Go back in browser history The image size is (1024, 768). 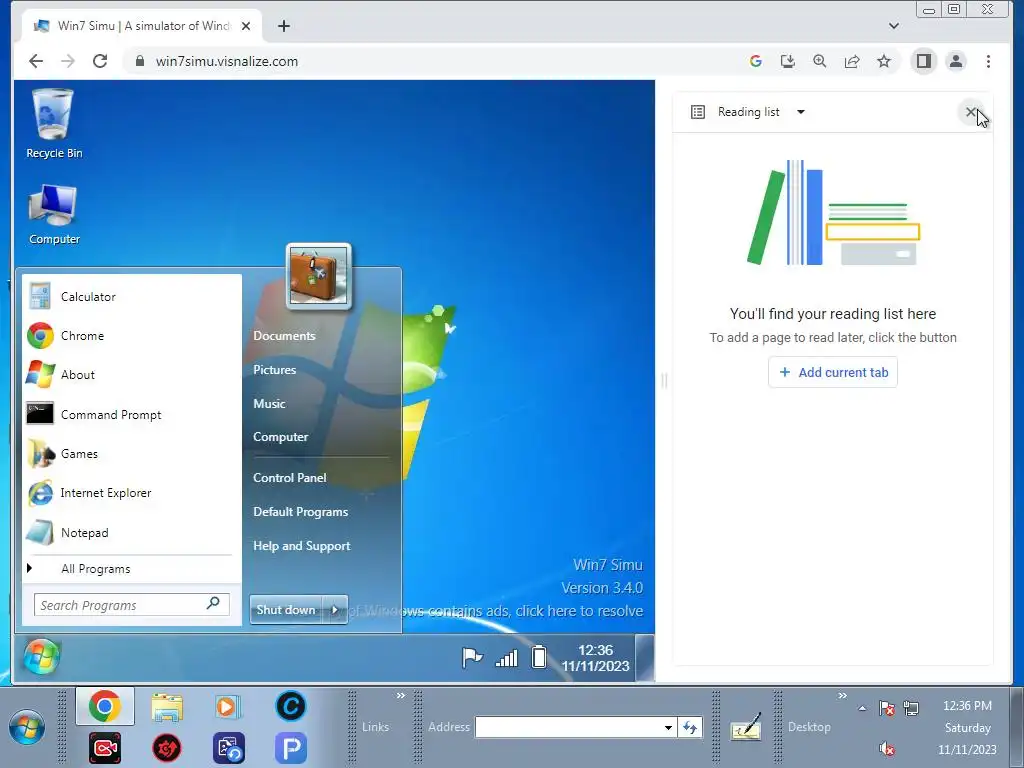pos(36,61)
